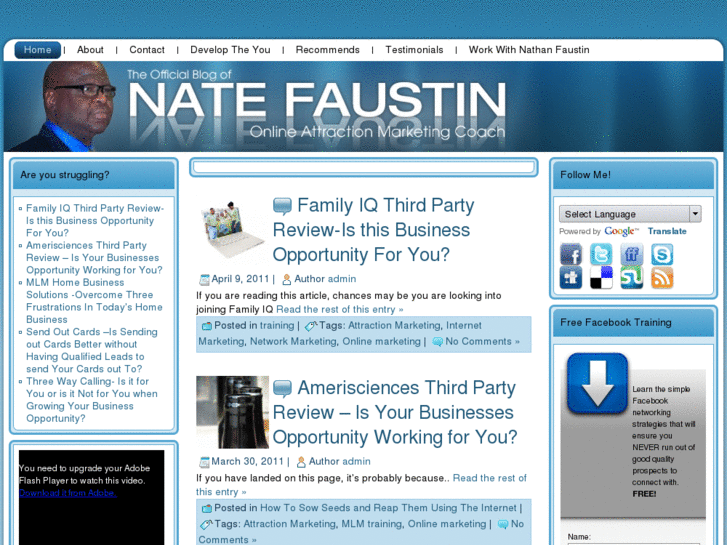Viewport: 727px width, 545px height.
Task: Open the StumbleUpon icon
Action: (x=631, y=277)
